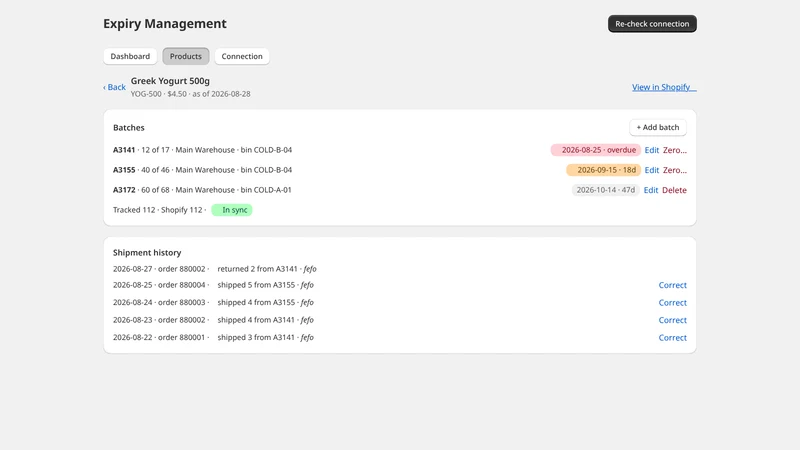
Task: Click the YOG-500 SKU price line
Action: [x=190, y=94]
